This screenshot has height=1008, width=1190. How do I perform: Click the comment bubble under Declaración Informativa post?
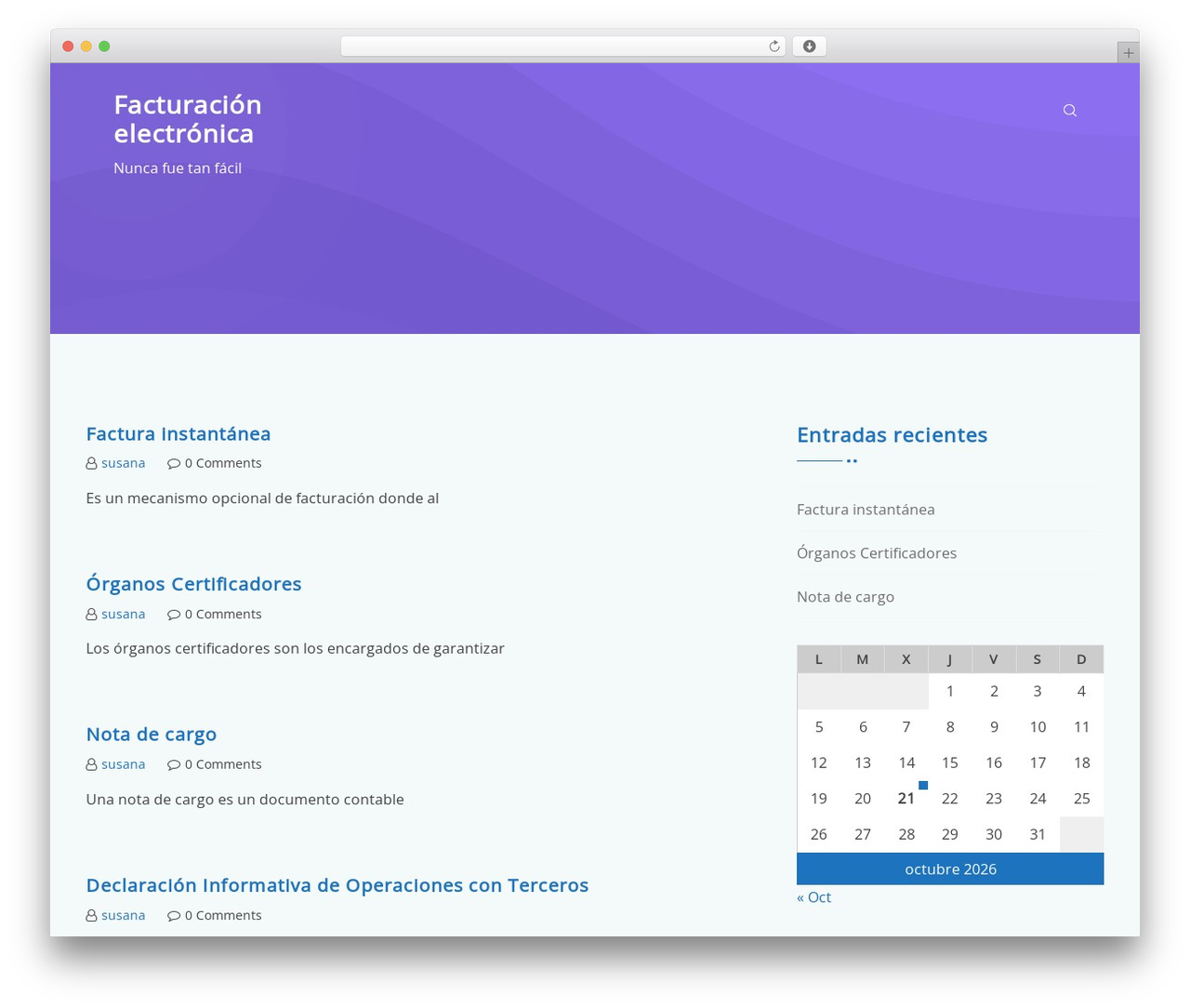(x=174, y=916)
